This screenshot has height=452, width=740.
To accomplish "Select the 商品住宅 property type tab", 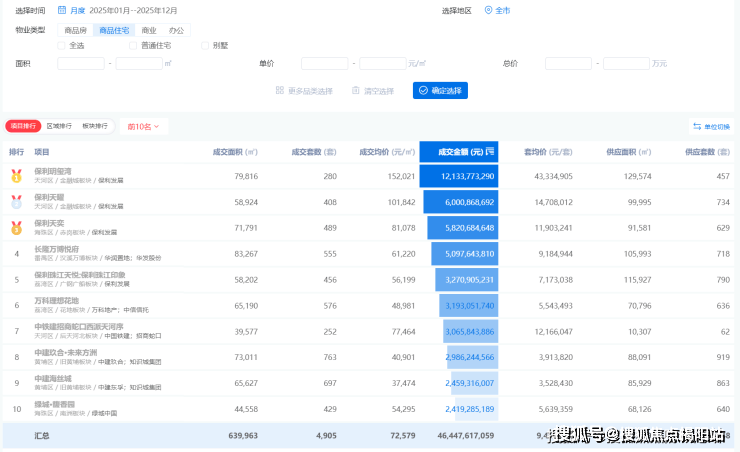I will pos(114,30).
